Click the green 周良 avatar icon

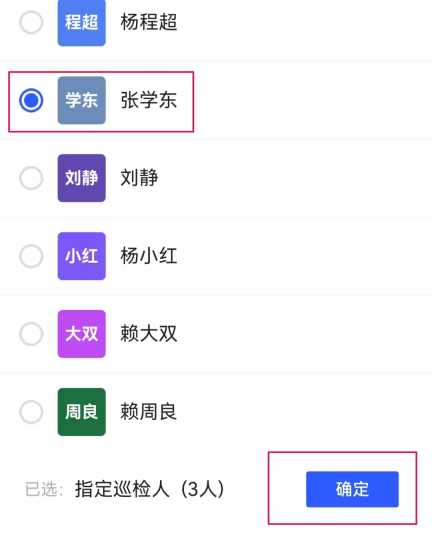click(x=82, y=412)
